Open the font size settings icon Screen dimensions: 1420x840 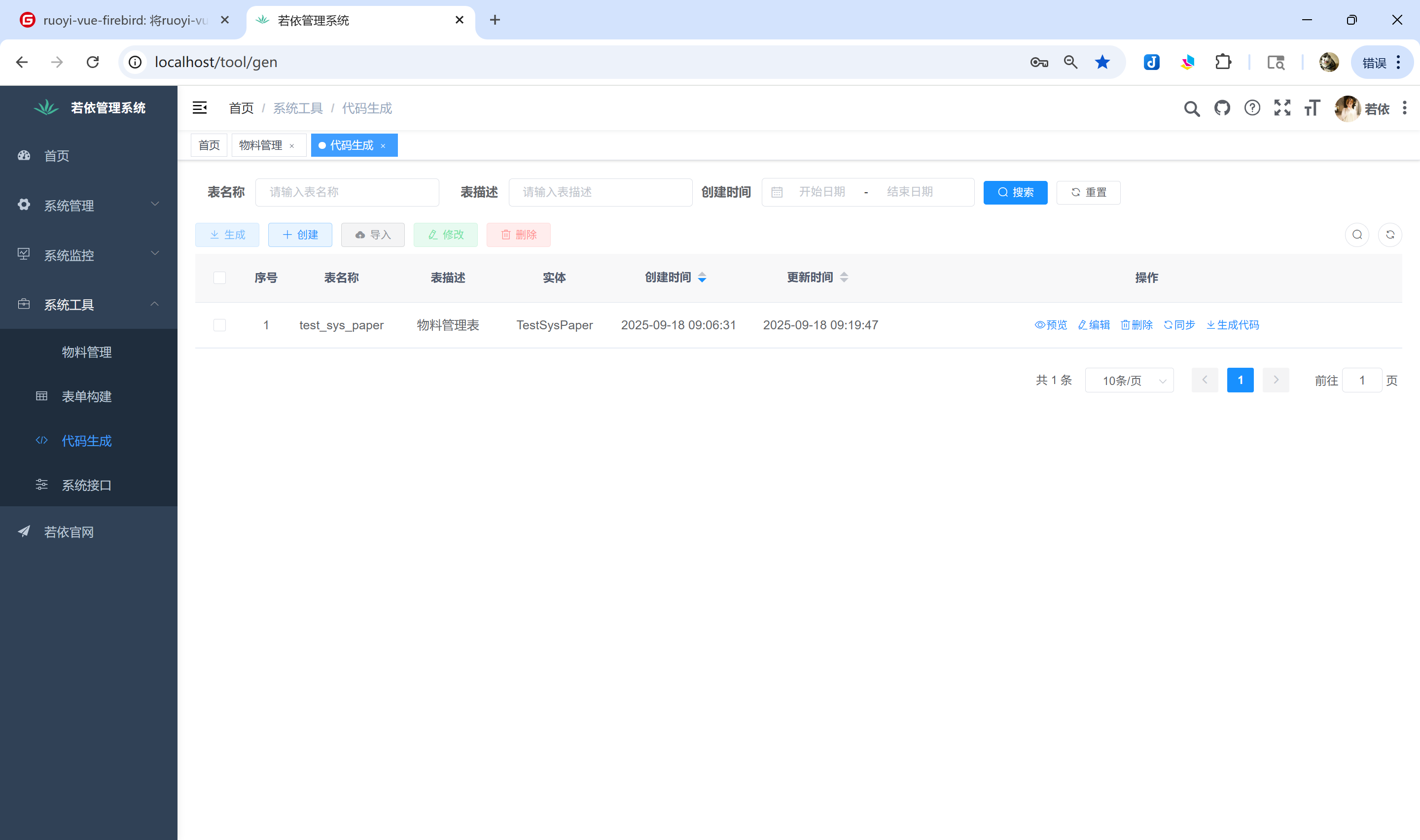point(1312,107)
